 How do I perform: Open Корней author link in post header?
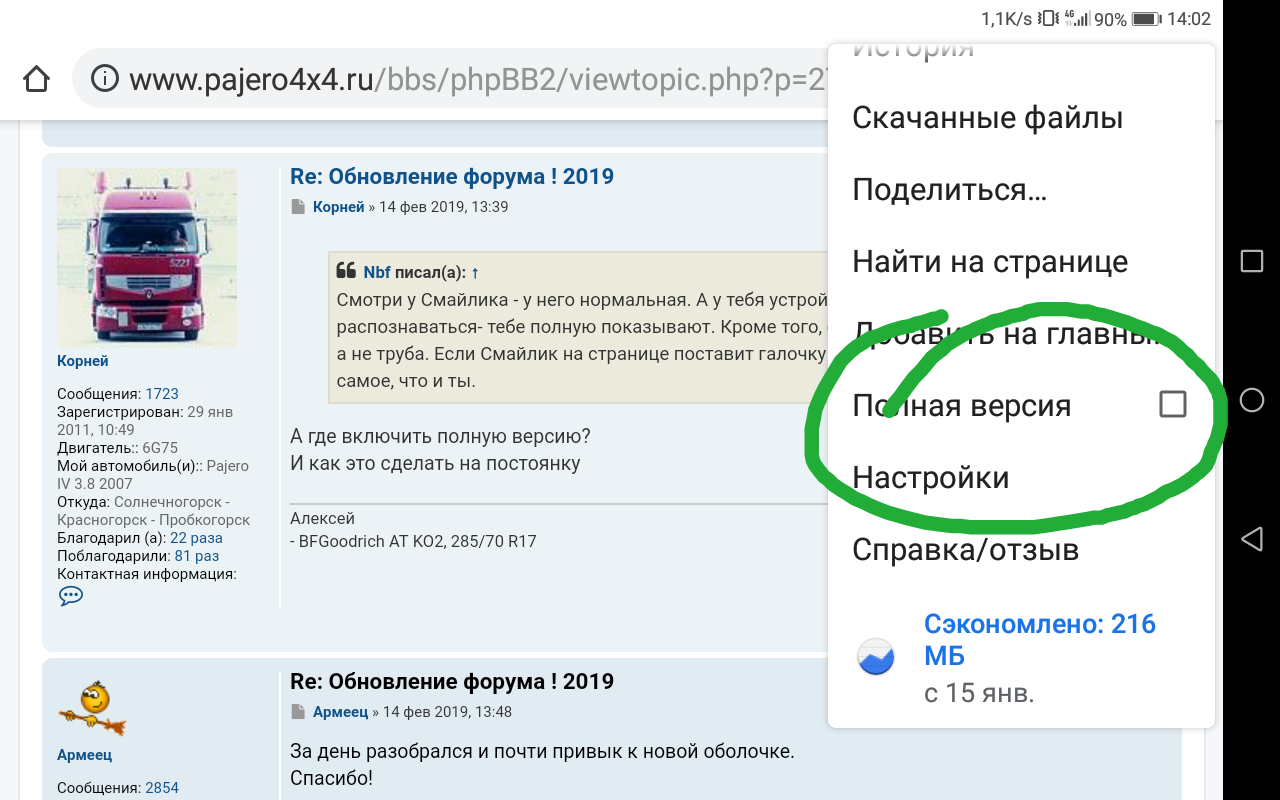pos(338,207)
